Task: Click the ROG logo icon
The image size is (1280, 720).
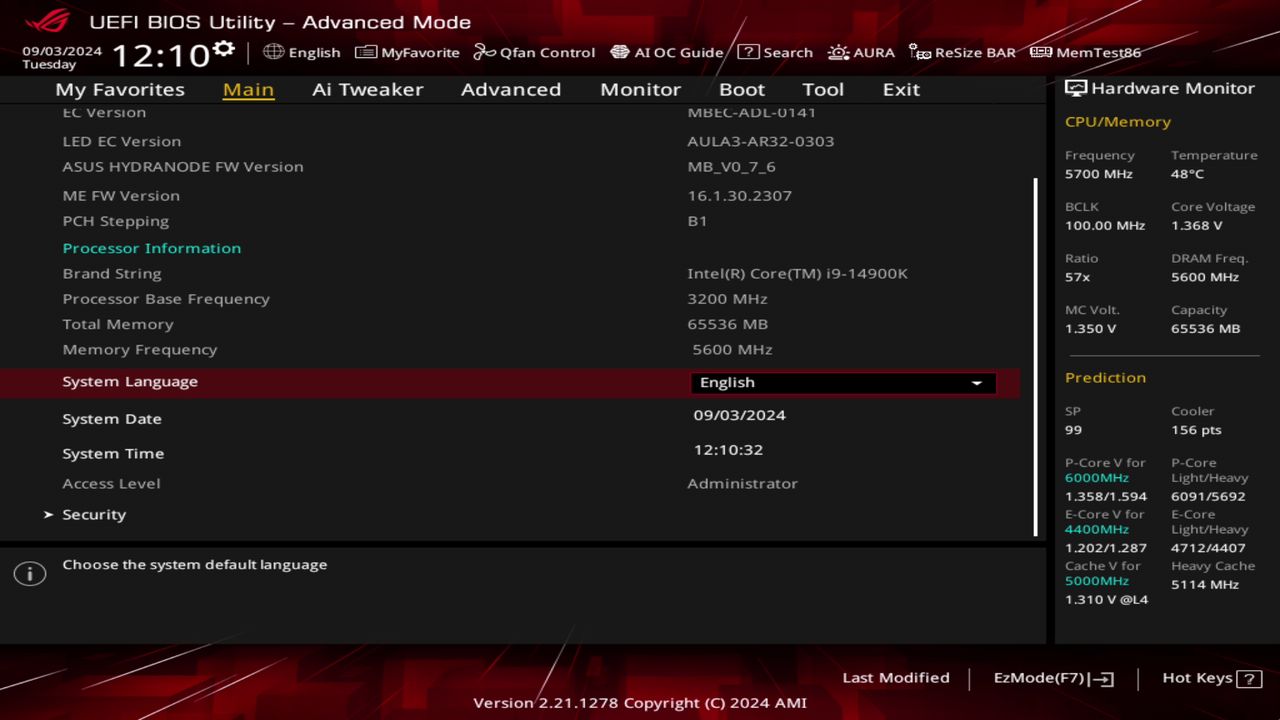Action: coord(47,20)
